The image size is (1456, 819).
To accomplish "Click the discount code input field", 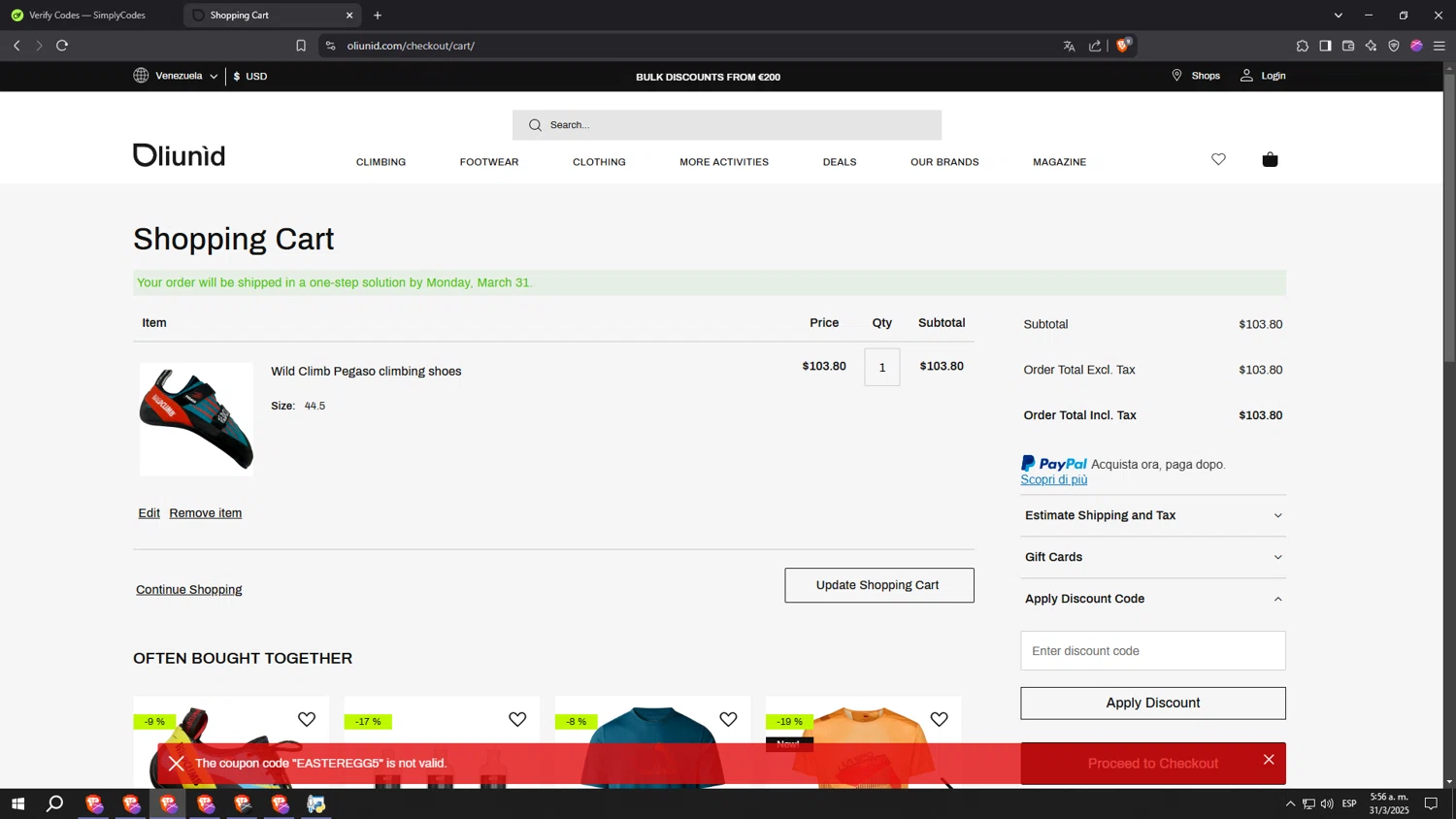I will [1153, 651].
